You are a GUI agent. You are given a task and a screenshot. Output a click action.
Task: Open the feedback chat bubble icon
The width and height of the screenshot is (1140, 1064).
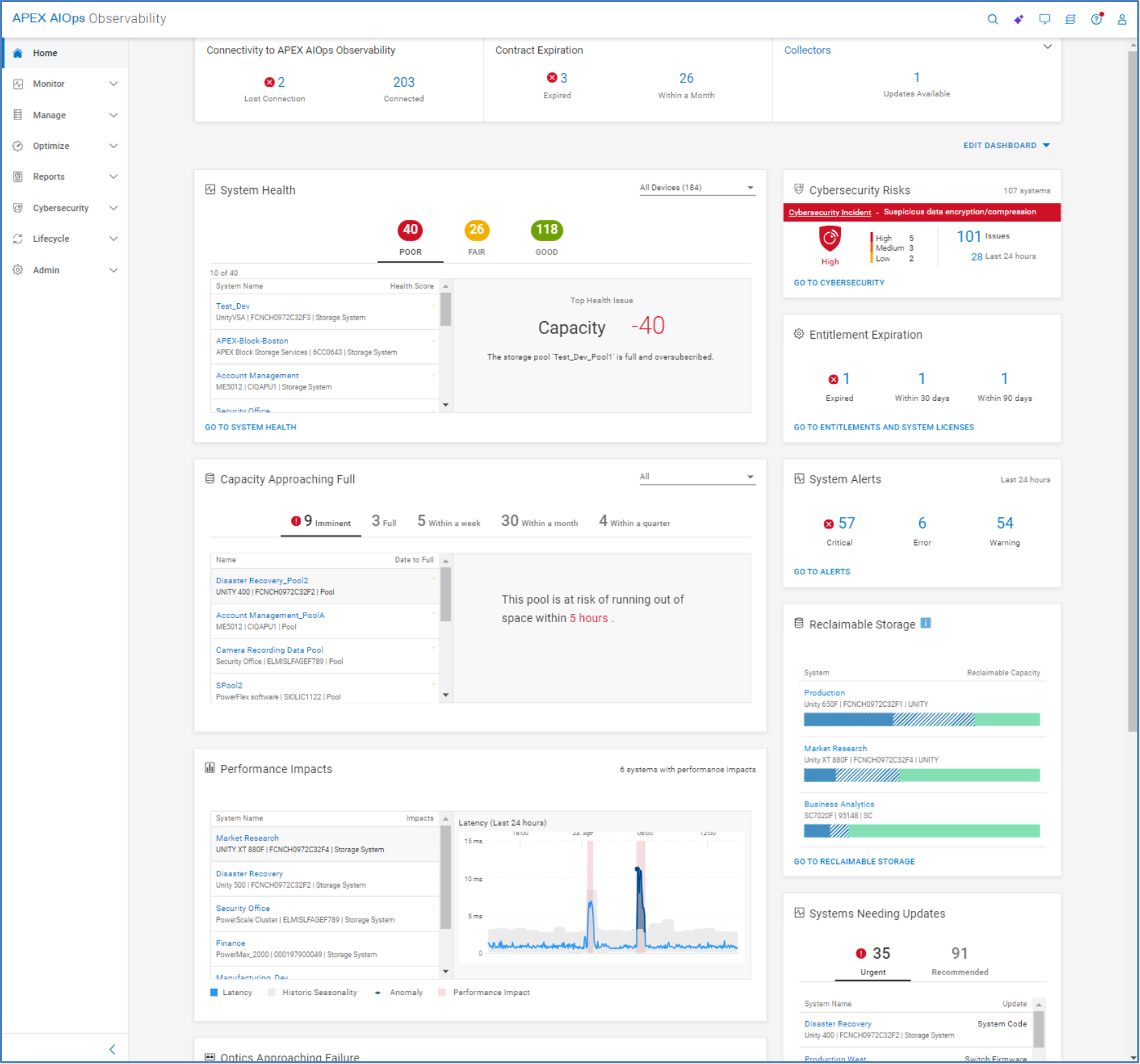point(1044,19)
